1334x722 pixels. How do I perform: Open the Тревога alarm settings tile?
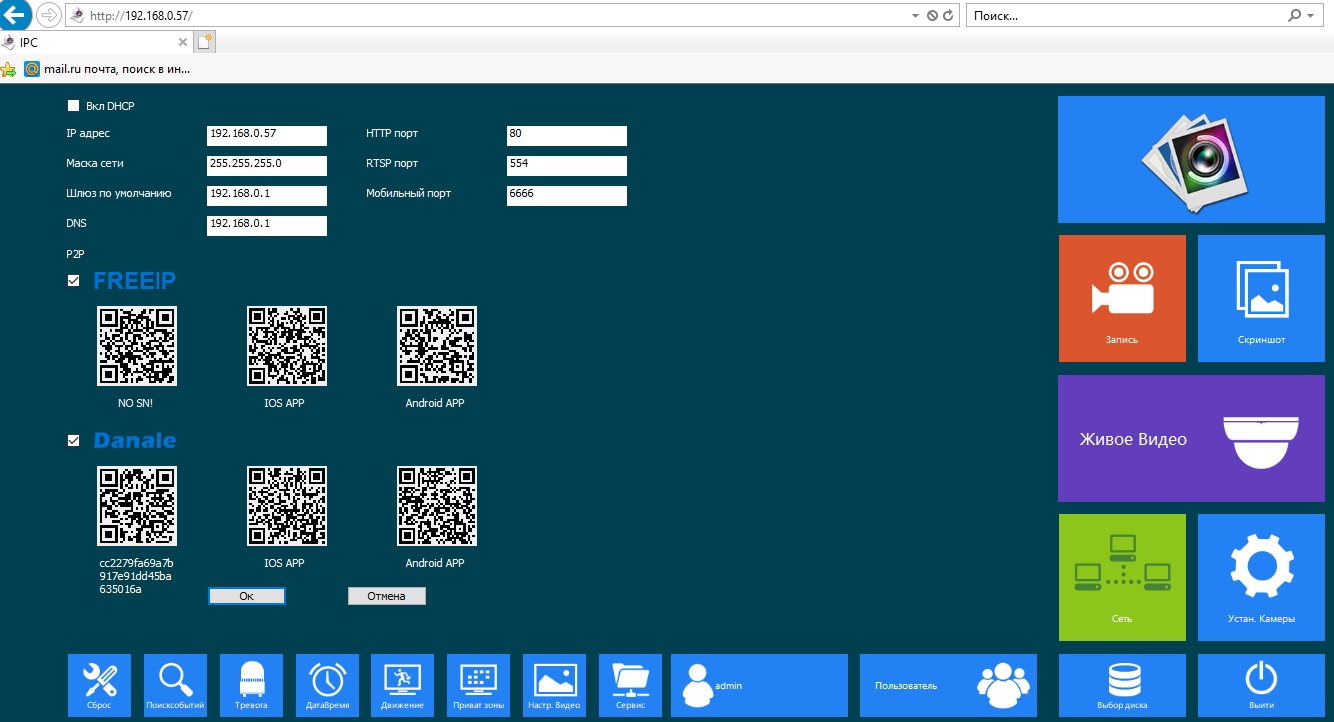pyautogui.click(x=251, y=685)
